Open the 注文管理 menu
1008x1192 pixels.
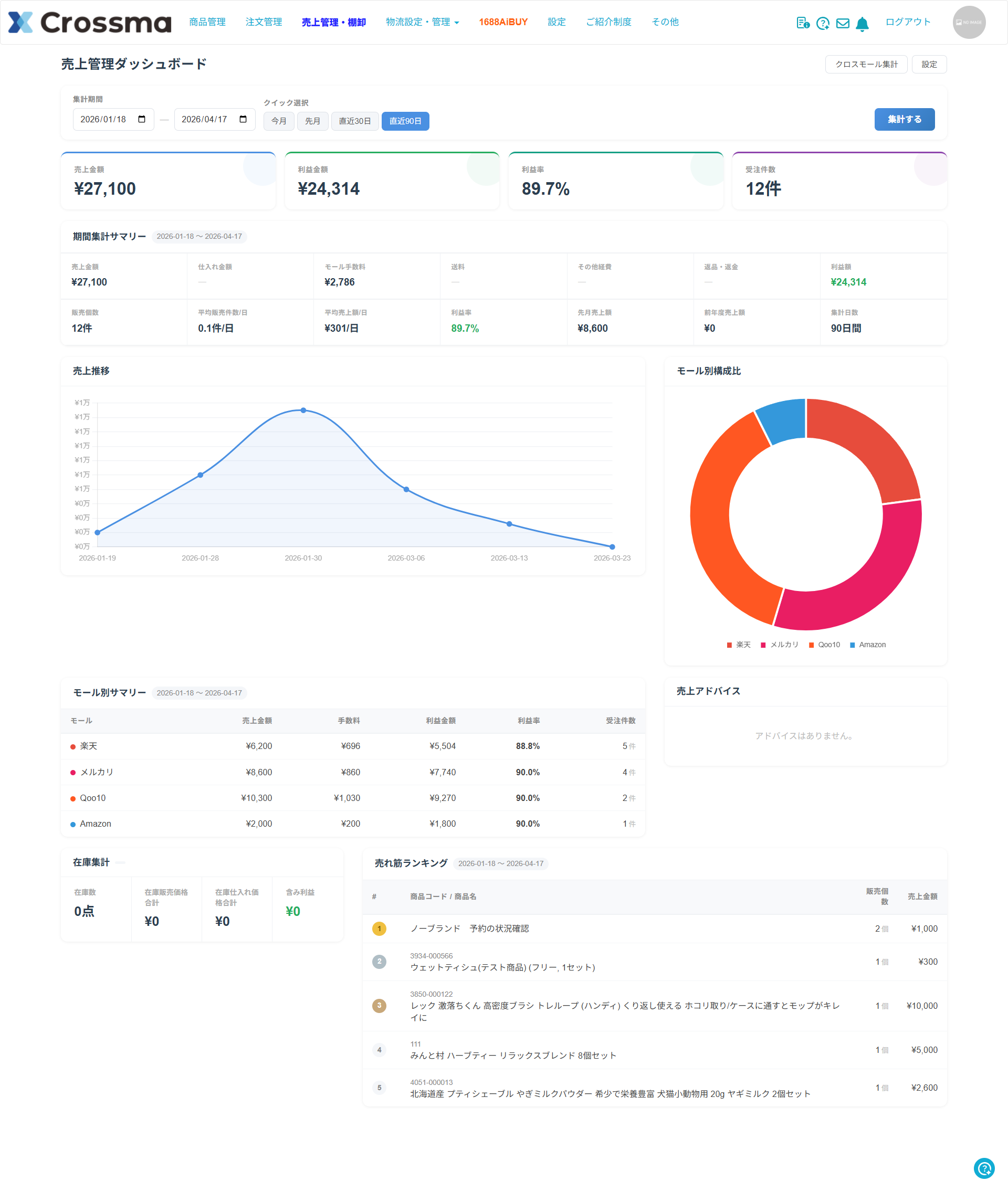264,22
